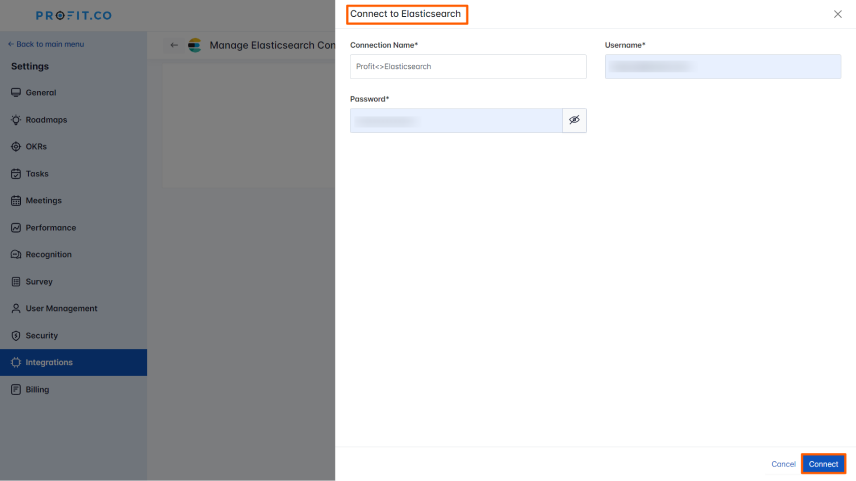Screen dimensions: 856x481
Task: Select the Integrations menu item
Action: coord(73,362)
